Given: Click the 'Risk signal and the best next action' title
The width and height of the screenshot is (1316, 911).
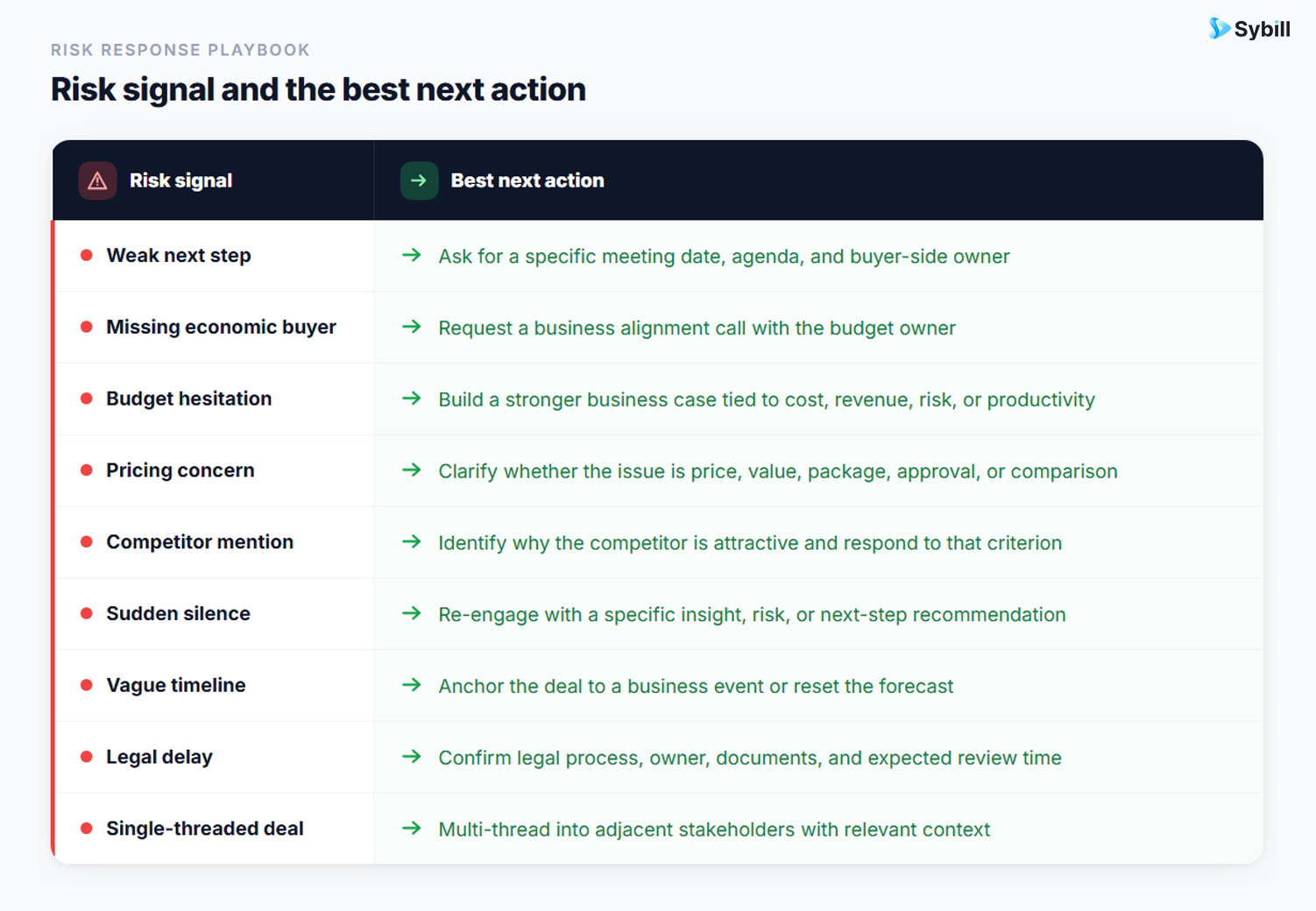Looking at the screenshot, I should pos(318,89).
